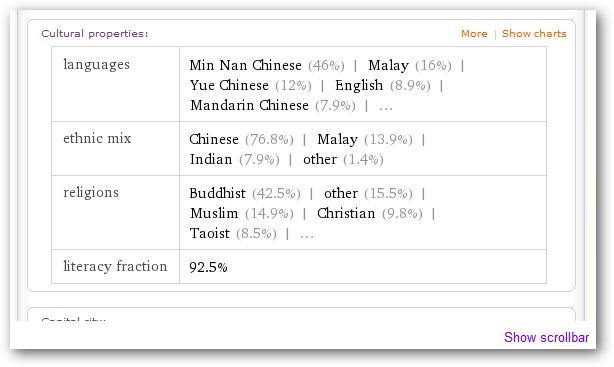Click English in the languages row
Viewport: 614px width, 367px height.
[x=359, y=85]
